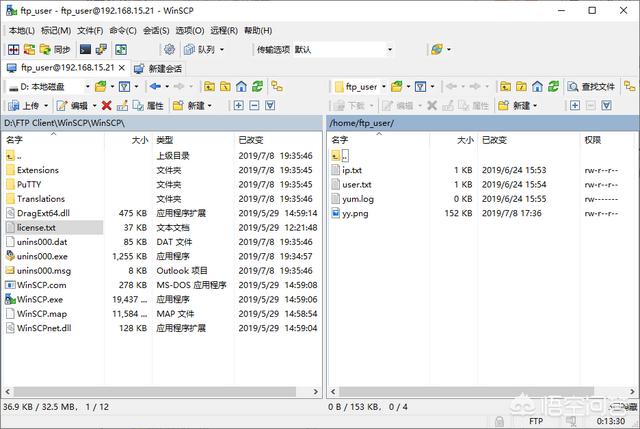Open local Properties (属性) button
The height and width of the screenshot is (429, 640).
pos(148,106)
